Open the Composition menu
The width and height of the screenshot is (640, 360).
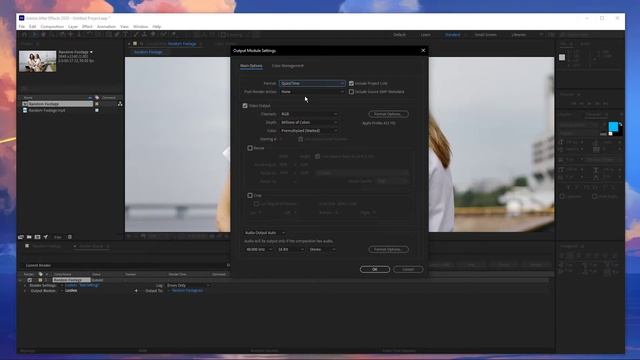click(x=52, y=27)
